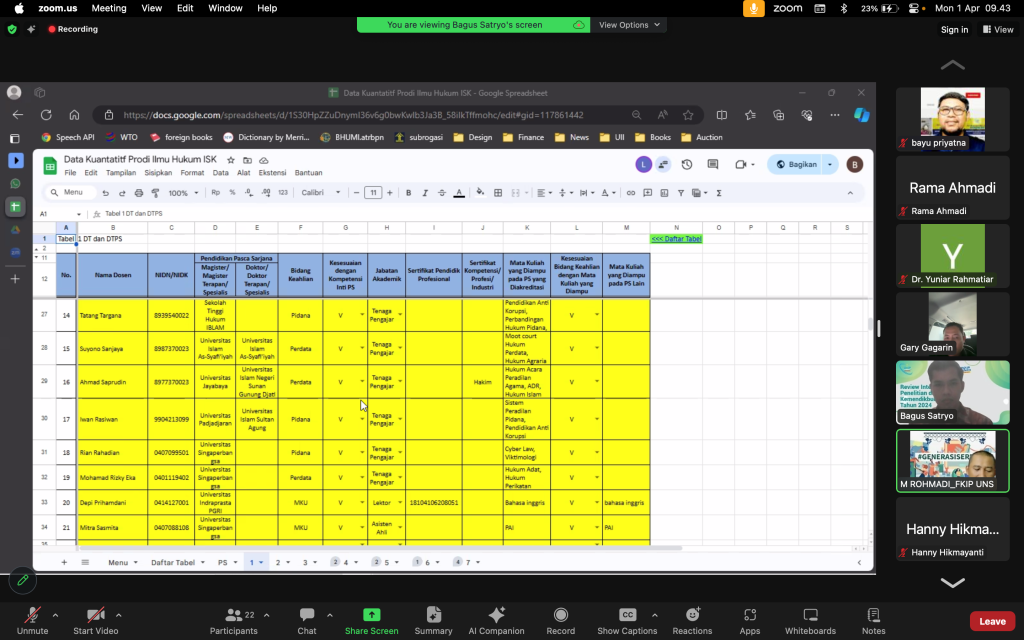Click the add sheet plus button
This screenshot has height=640, width=1024.
tap(64, 562)
